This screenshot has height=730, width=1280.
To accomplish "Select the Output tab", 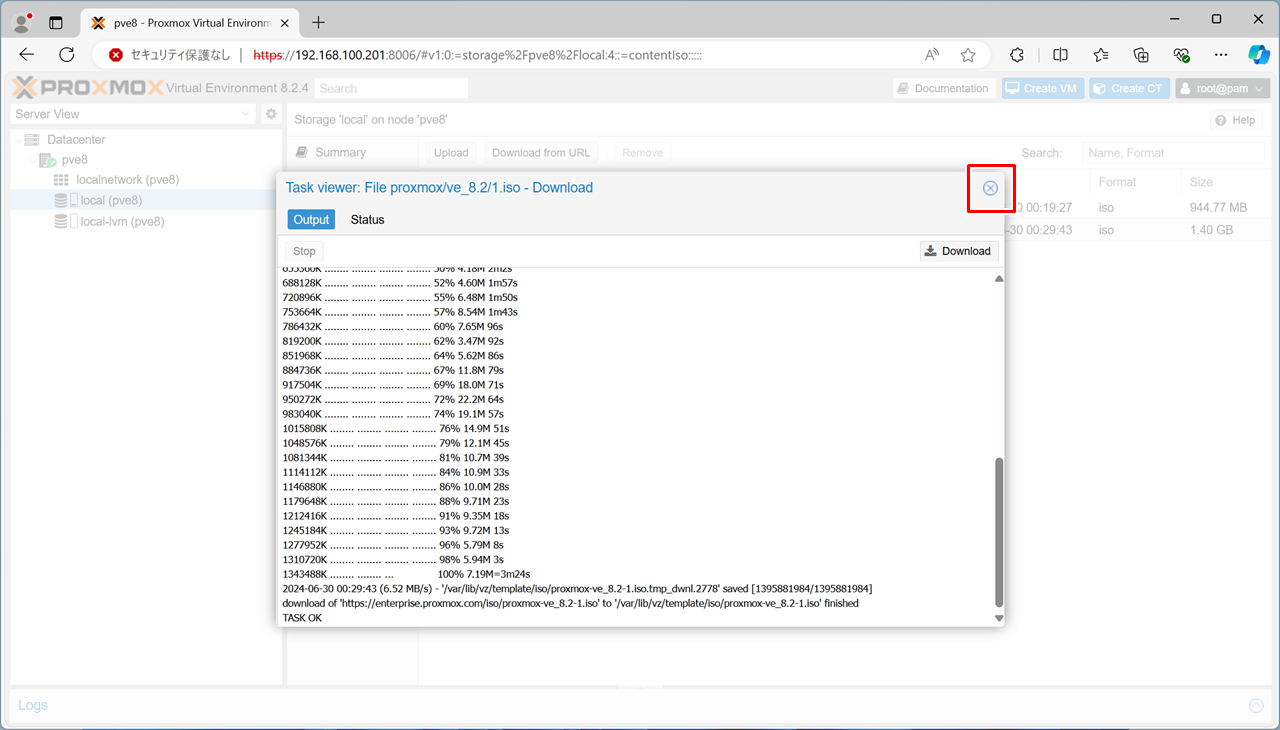I will (x=310, y=220).
